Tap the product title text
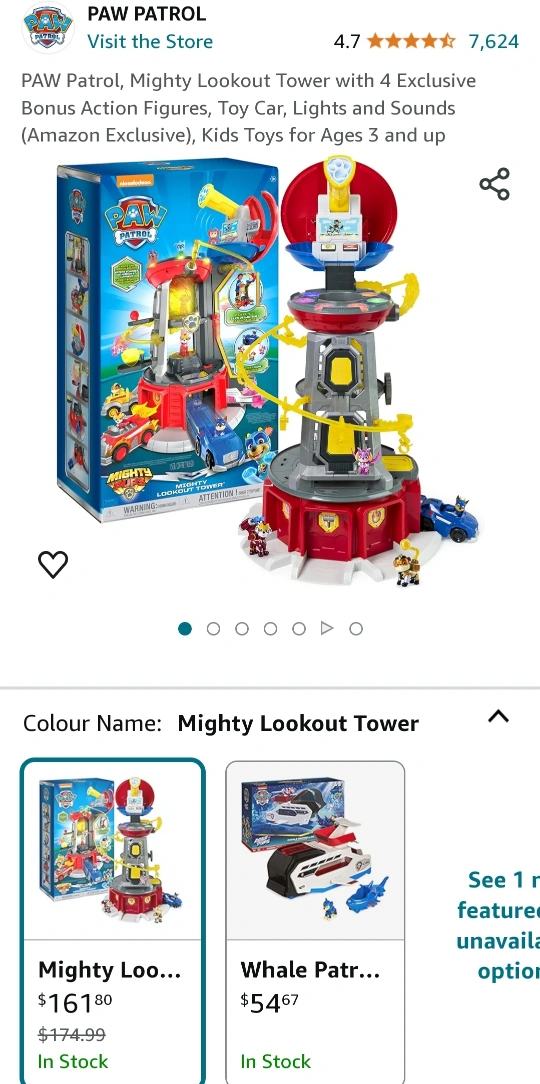The height and width of the screenshot is (1084, 540). click(249, 108)
